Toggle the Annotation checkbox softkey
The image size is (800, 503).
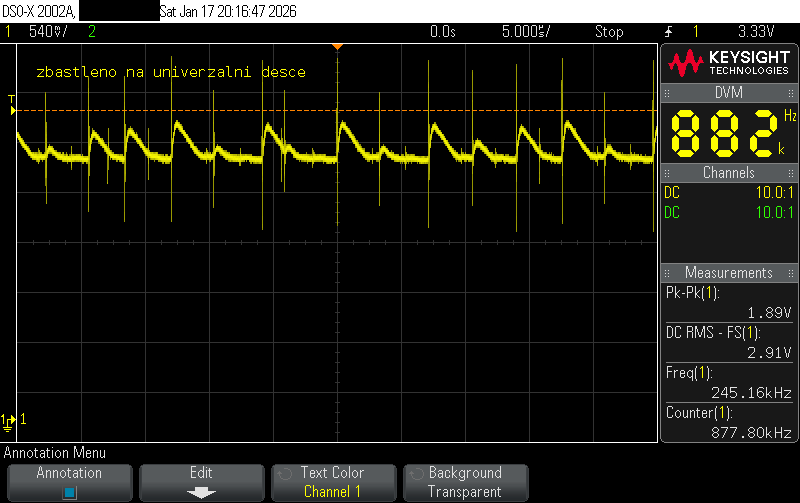click(70, 491)
